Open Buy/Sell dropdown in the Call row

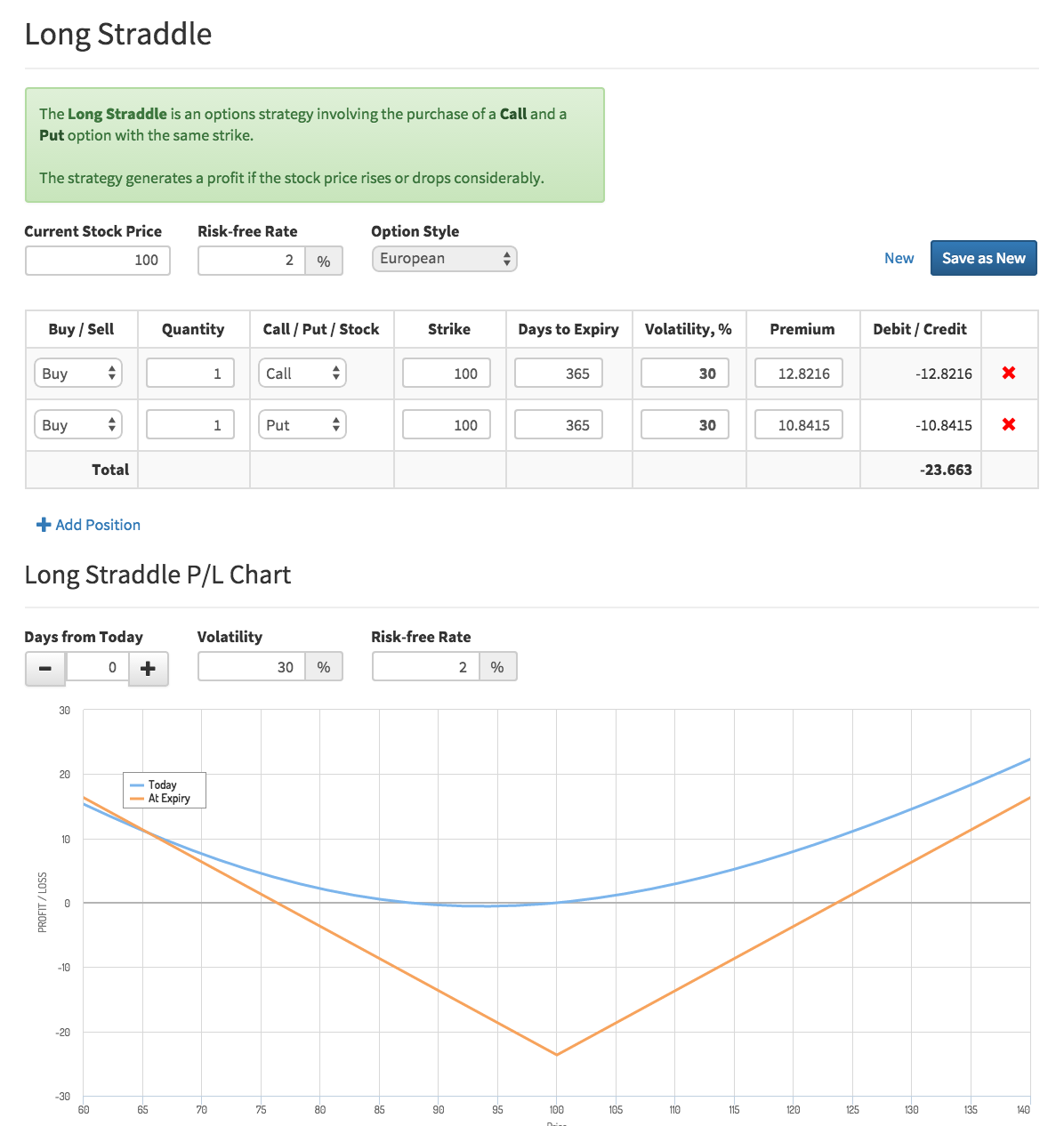pyautogui.click(x=77, y=374)
